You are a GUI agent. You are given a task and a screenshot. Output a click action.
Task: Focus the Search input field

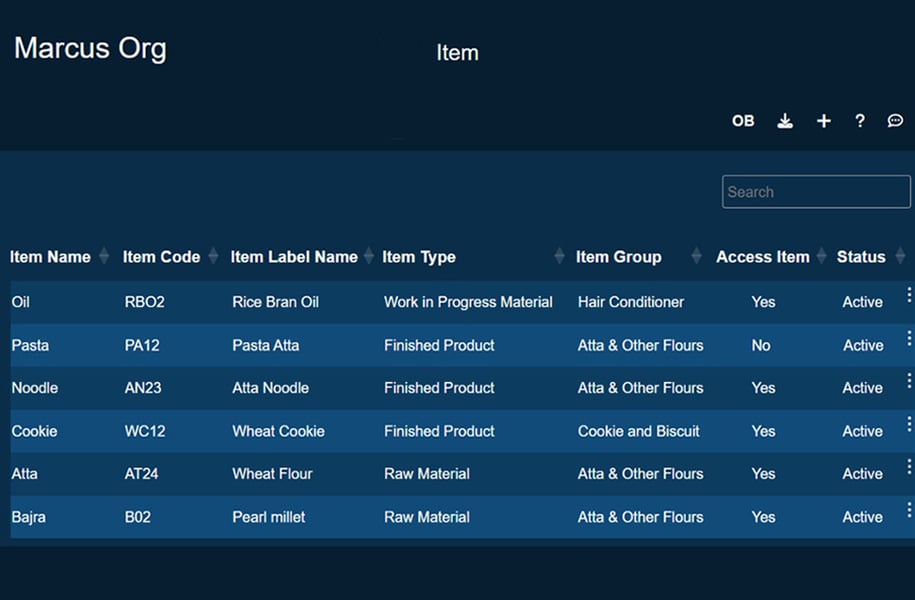(x=816, y=191)
